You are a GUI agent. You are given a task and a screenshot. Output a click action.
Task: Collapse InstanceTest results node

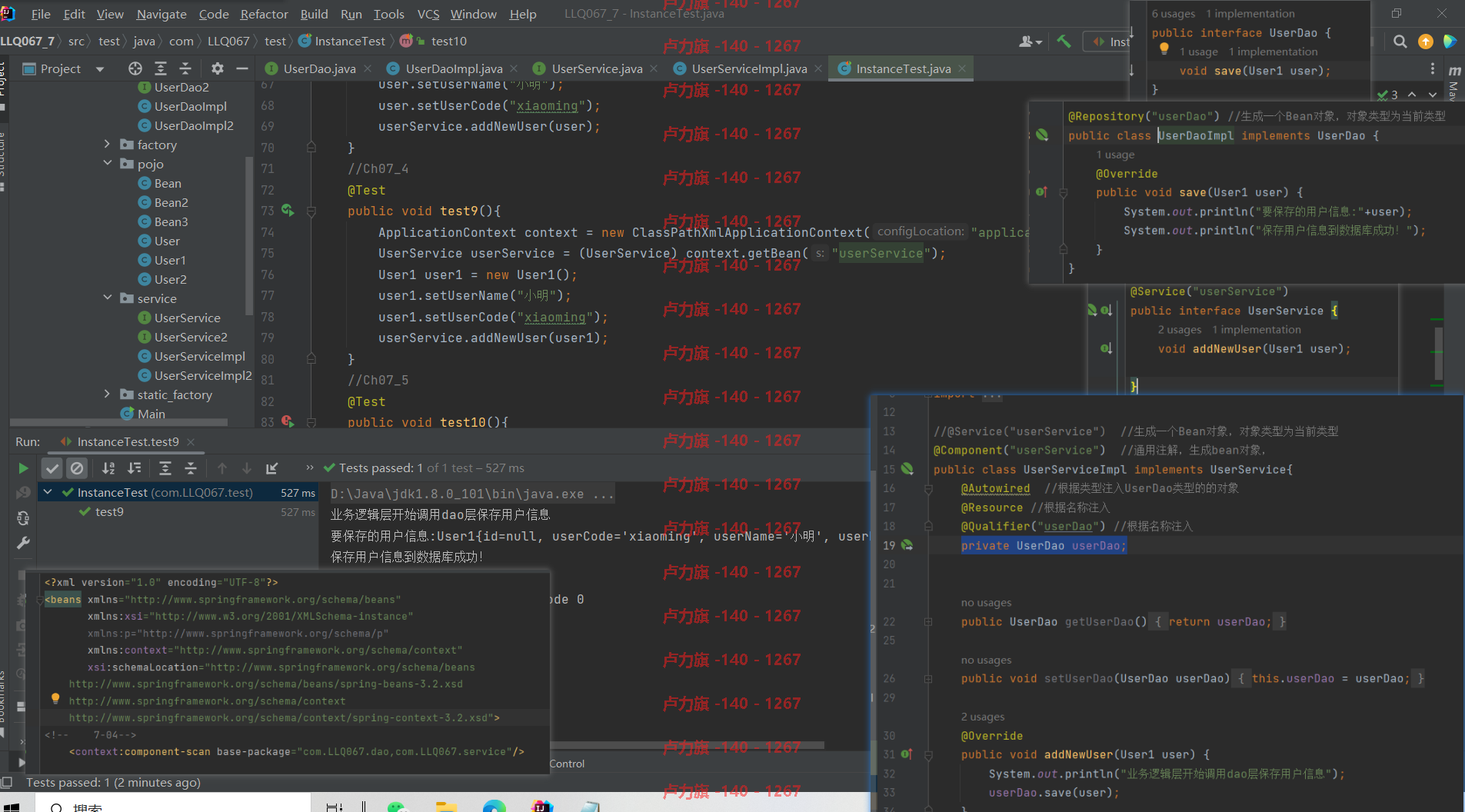(48, 492)
